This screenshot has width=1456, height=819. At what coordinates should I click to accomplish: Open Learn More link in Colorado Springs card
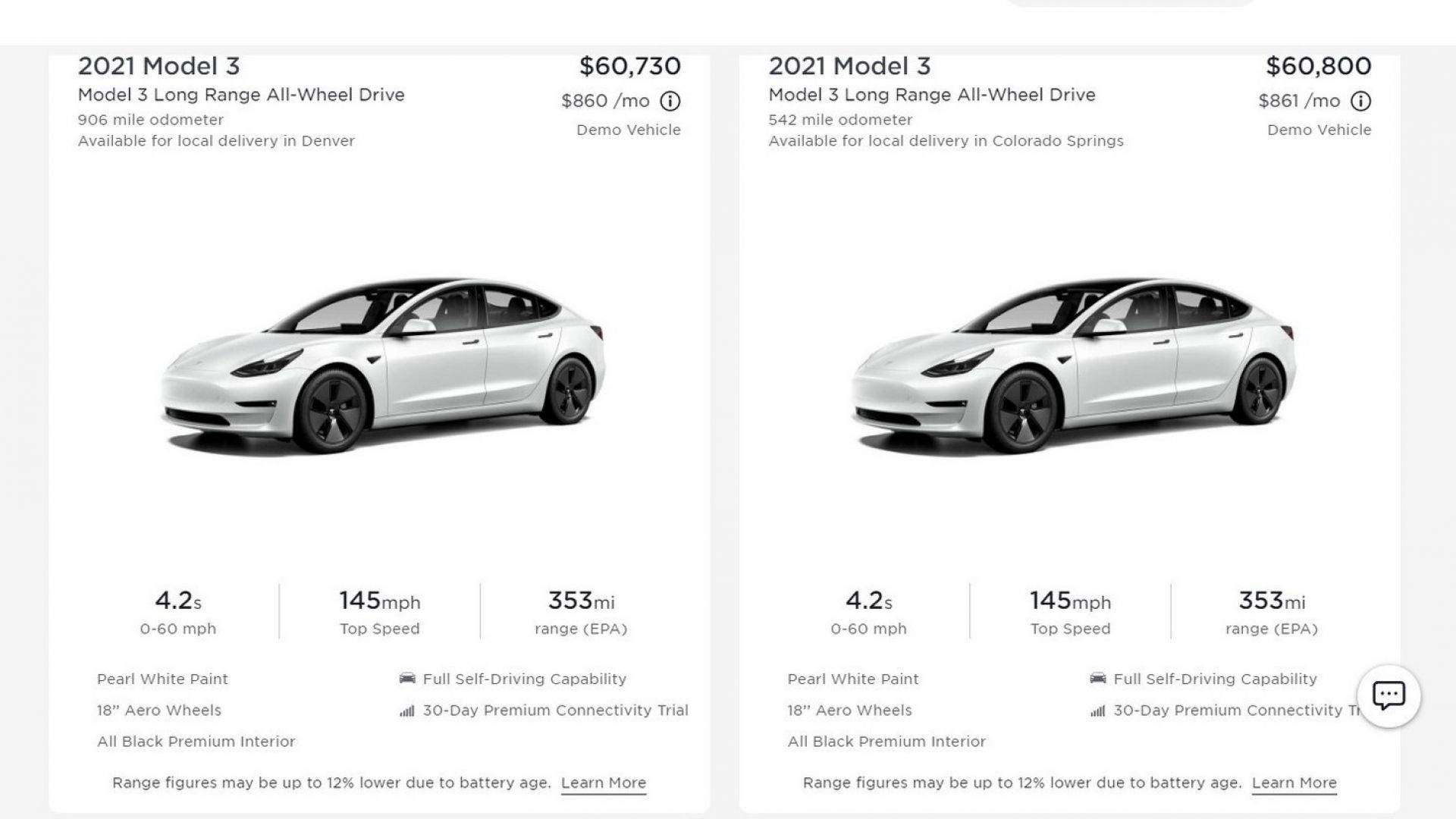[1294, 783]
